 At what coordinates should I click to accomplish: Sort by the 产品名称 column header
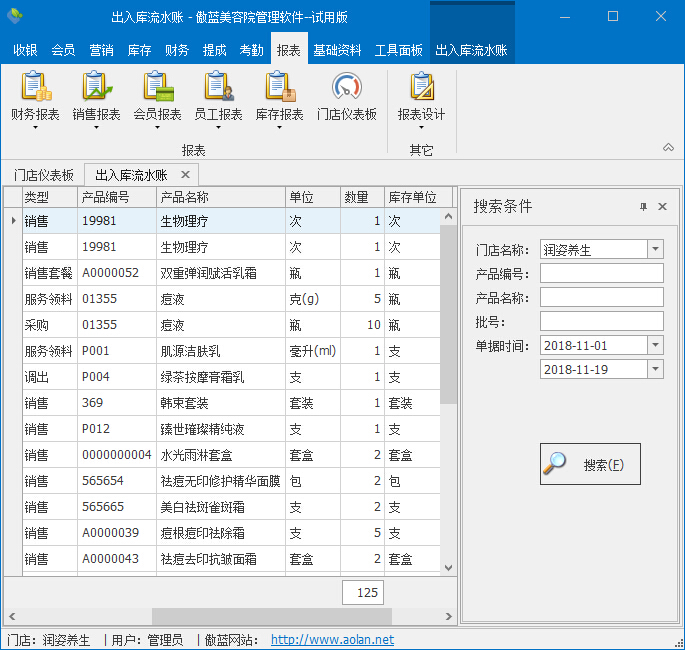220,197
